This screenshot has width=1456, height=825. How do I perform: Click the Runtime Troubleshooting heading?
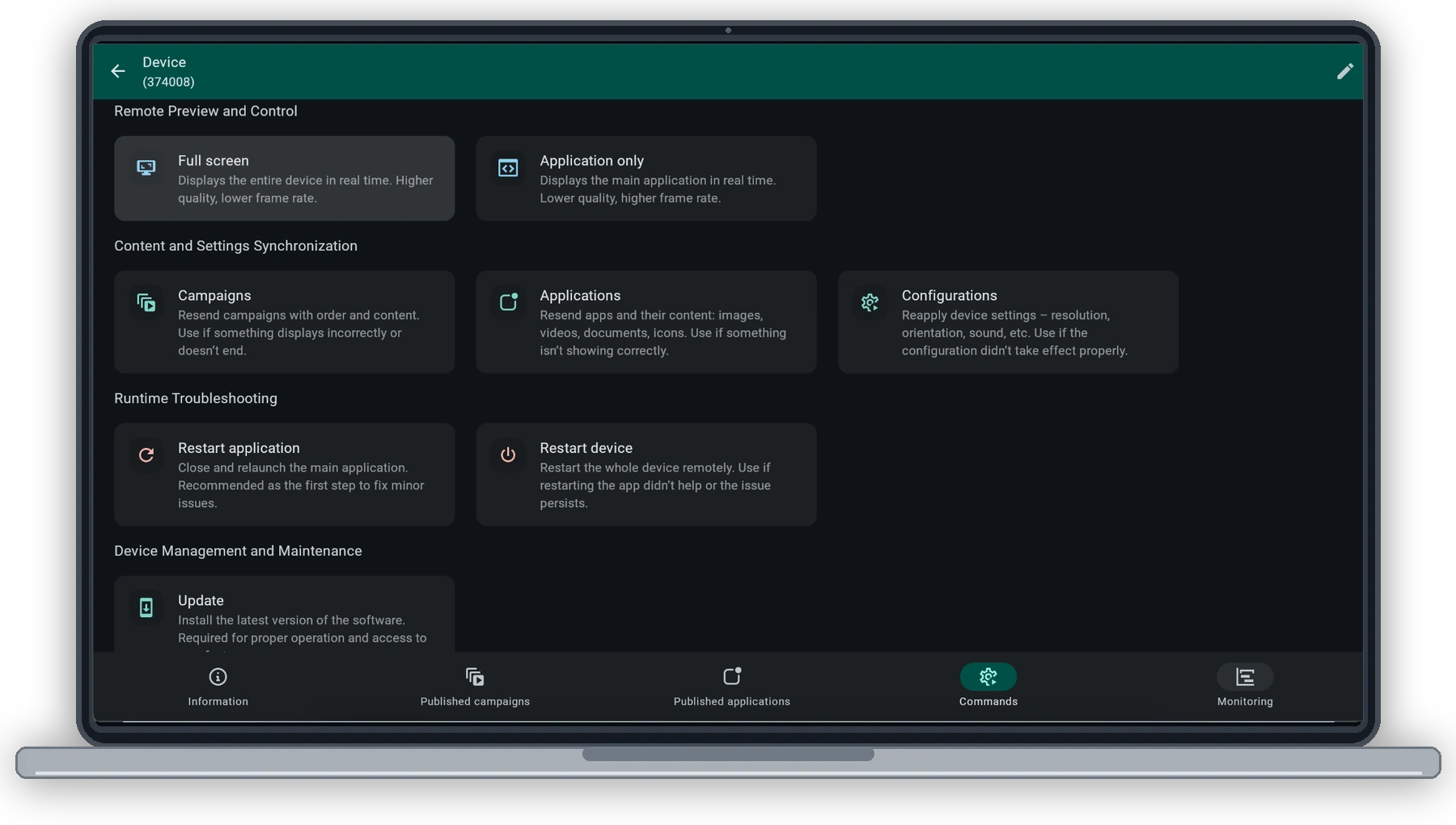(196, 399)
